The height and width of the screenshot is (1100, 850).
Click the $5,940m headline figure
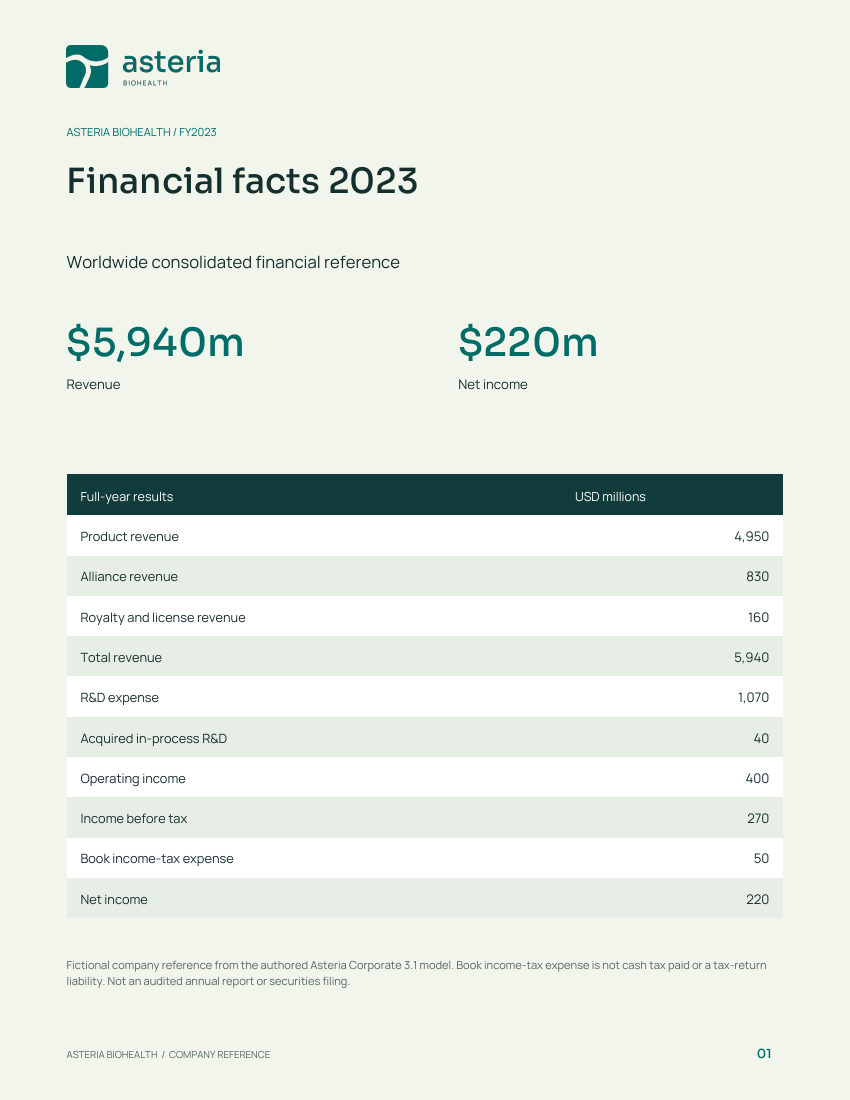click(x=155, y=342)
